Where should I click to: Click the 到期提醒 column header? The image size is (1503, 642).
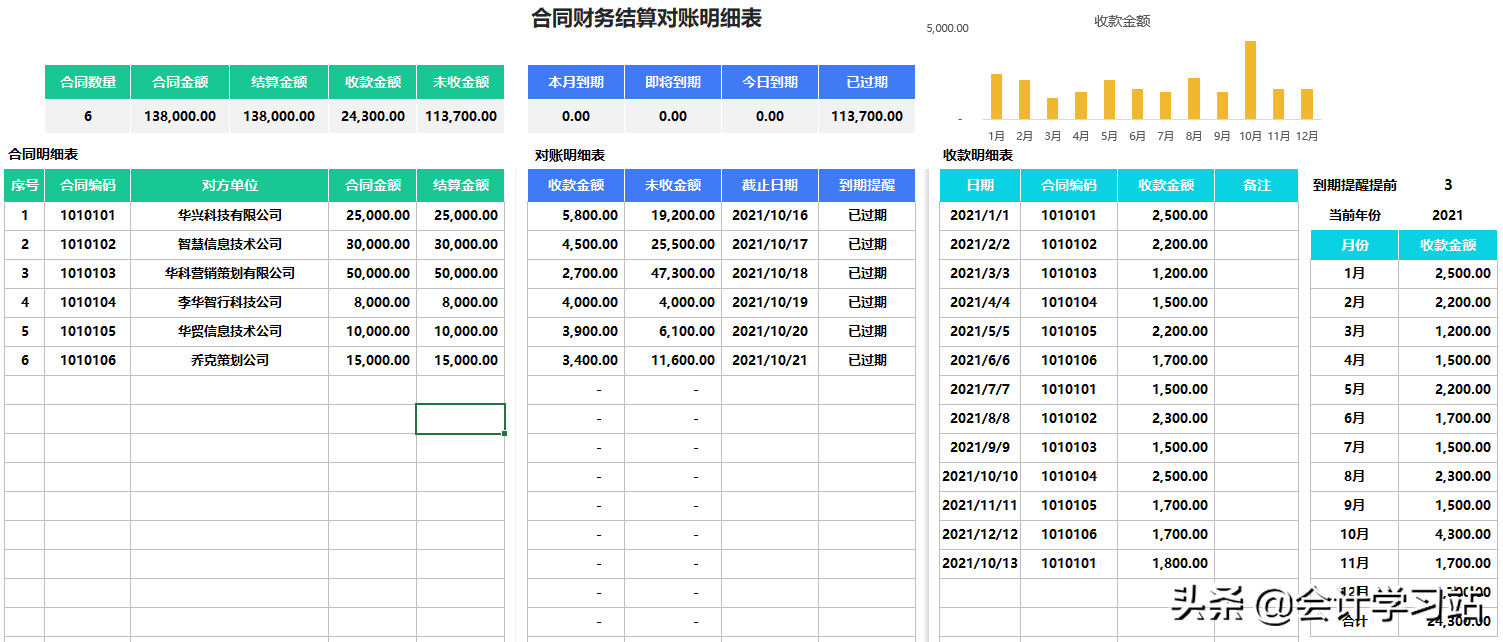tap(866, 185)
